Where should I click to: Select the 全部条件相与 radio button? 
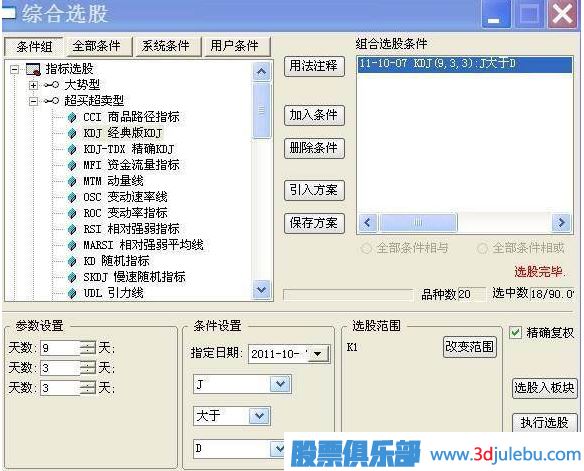[366, 248]
